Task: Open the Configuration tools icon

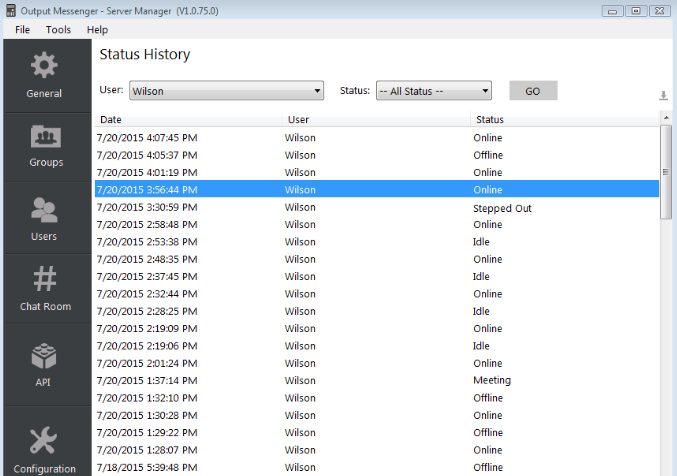Action: pyautogui.click(x=43, y=440)
